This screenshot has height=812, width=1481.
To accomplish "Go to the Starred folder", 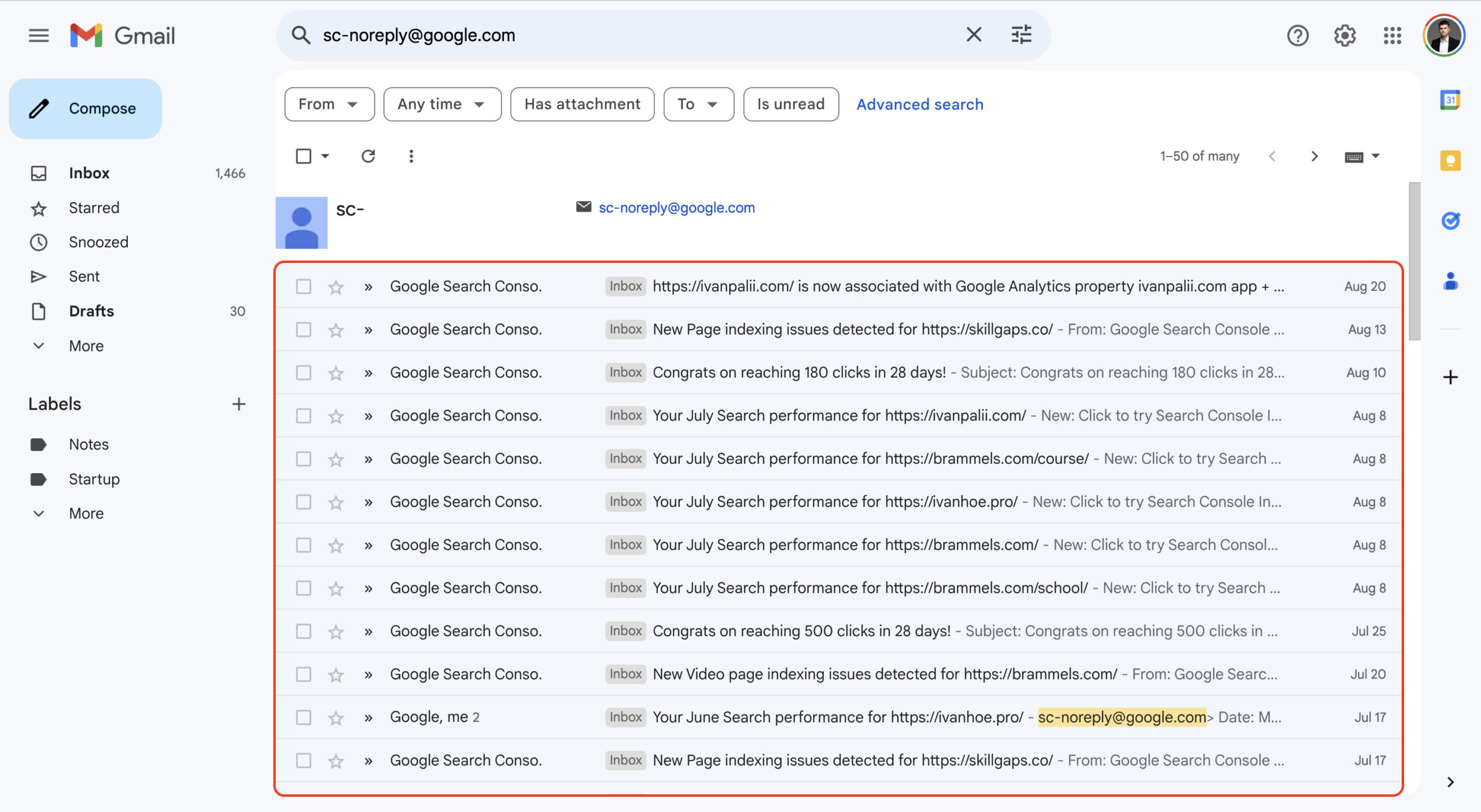I will tap(94, 208).
